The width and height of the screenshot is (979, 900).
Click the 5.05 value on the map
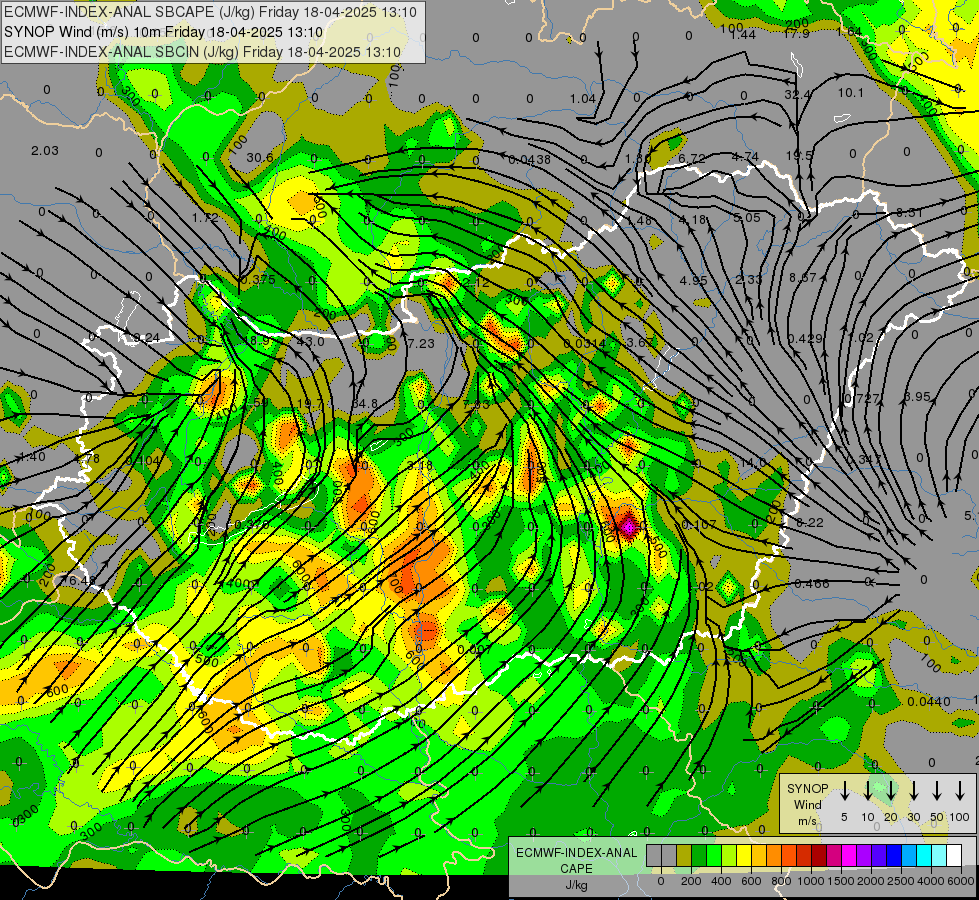[x=747, y=217]
